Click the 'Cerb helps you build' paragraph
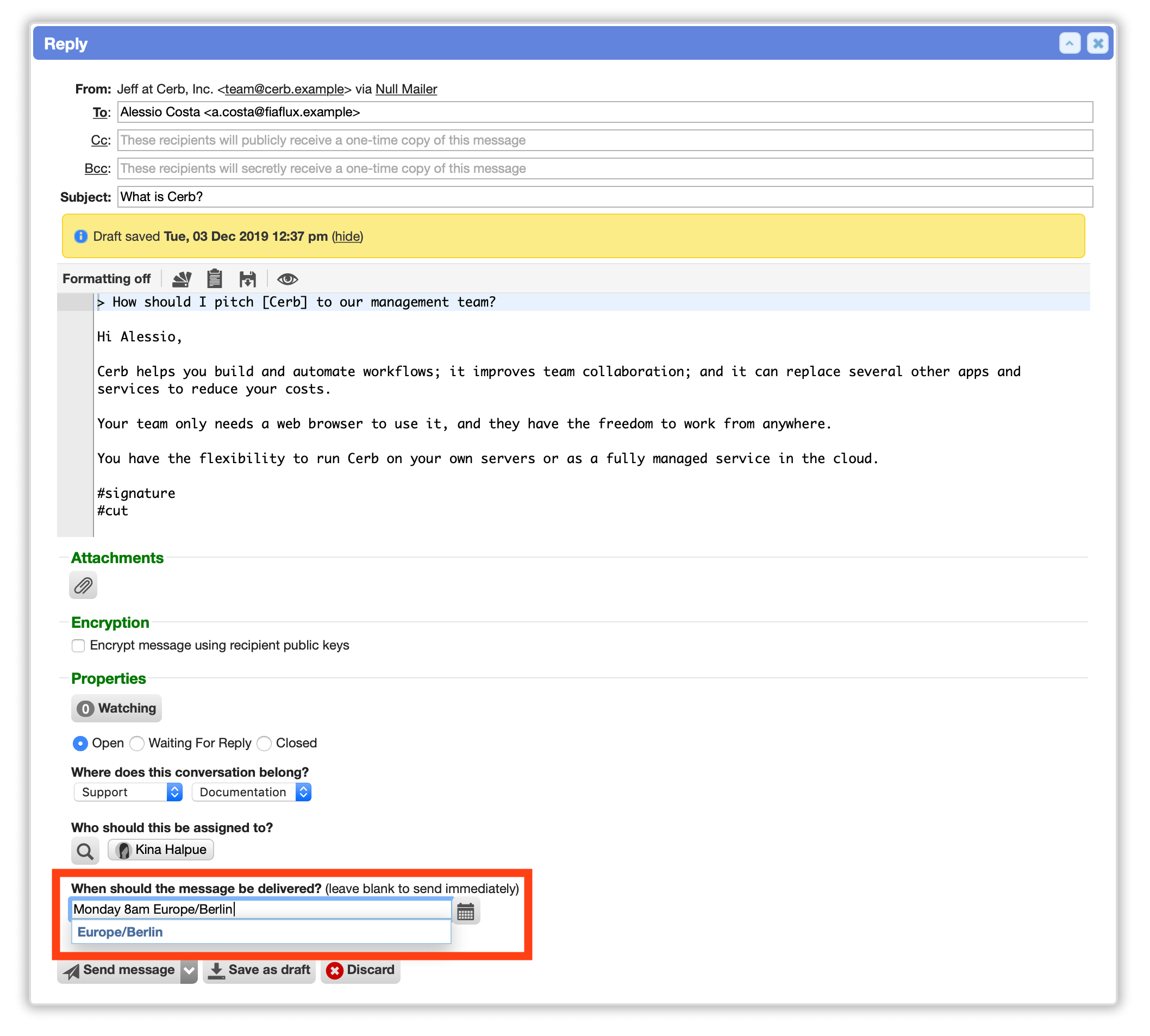1150x1036 pixels. (x=559, y=380)
